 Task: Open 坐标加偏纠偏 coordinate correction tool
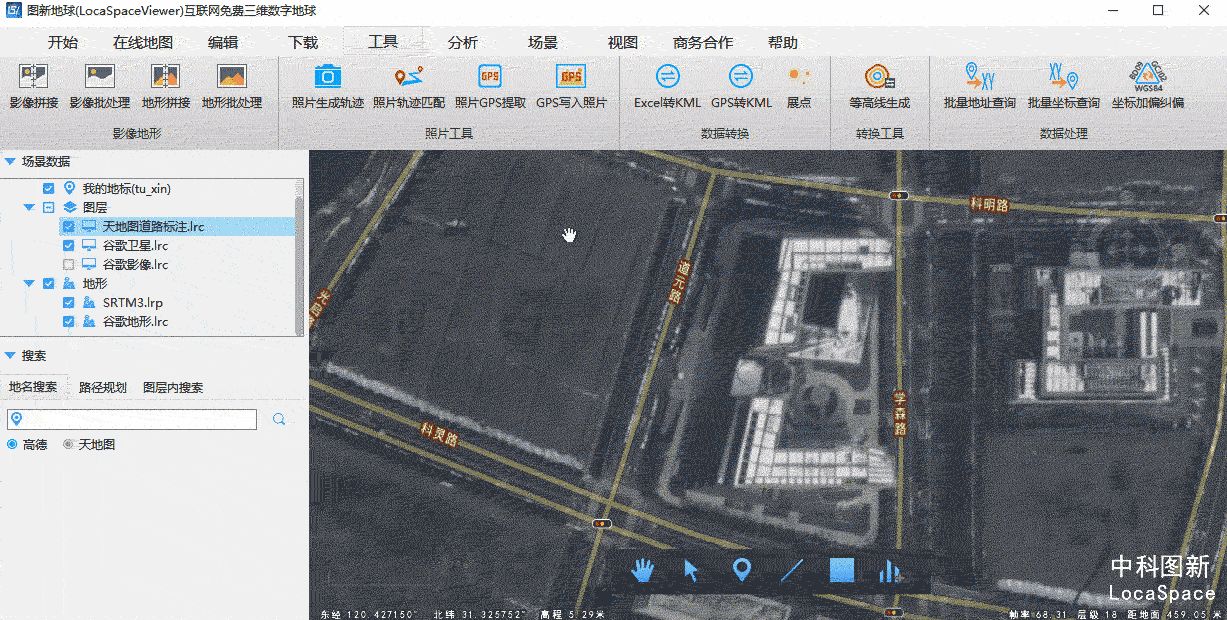pos(1147,86)
